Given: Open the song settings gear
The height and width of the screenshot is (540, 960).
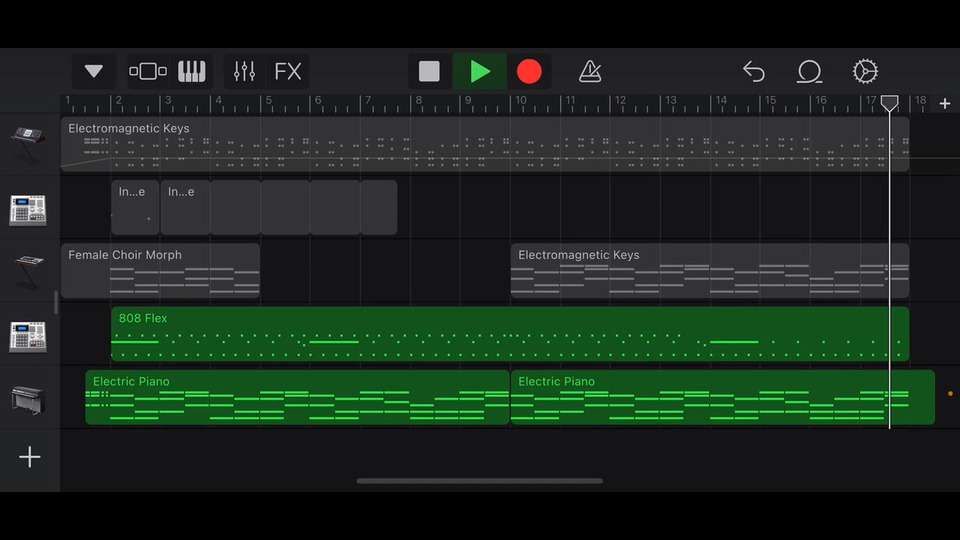Looking at the screenshot, I should coord(865,72).
